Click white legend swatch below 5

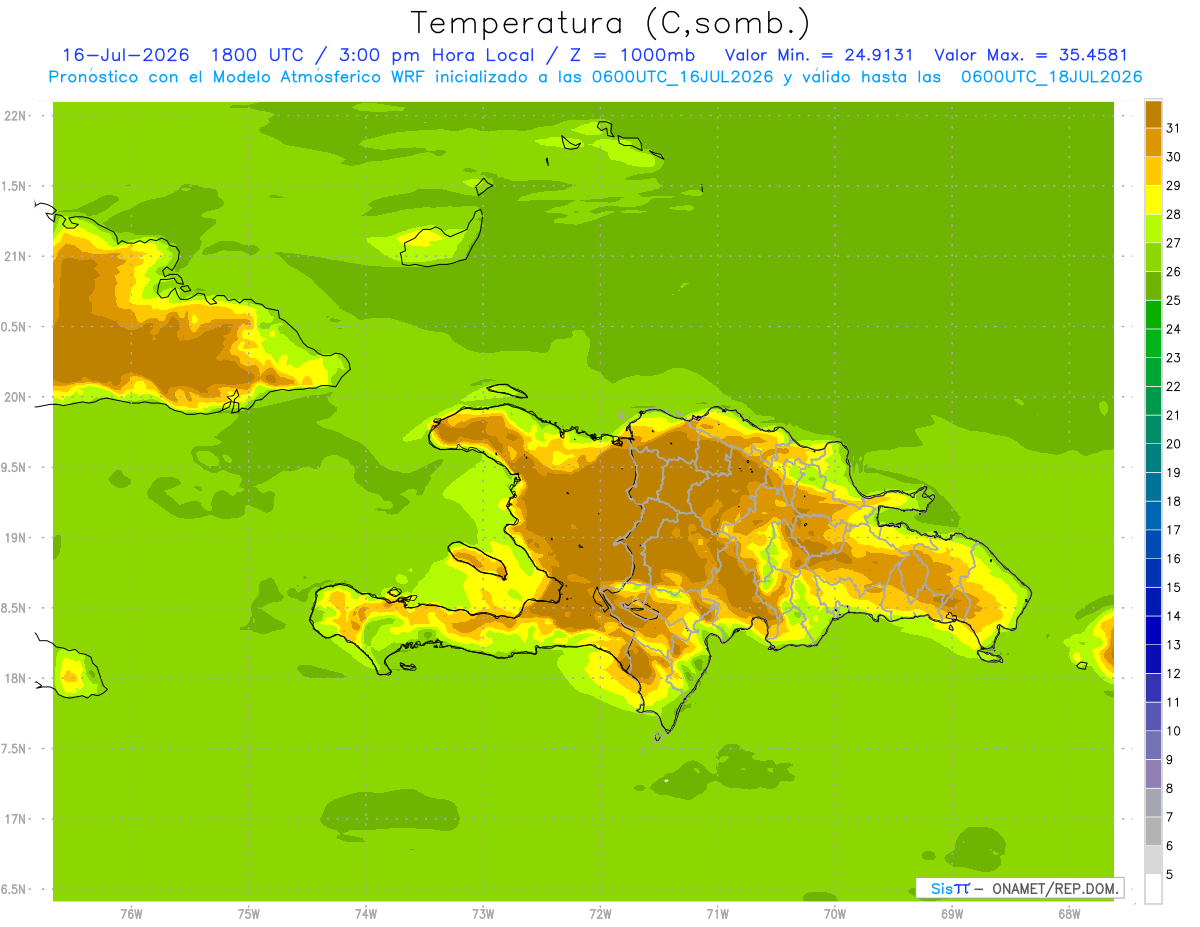(1153, 889)
